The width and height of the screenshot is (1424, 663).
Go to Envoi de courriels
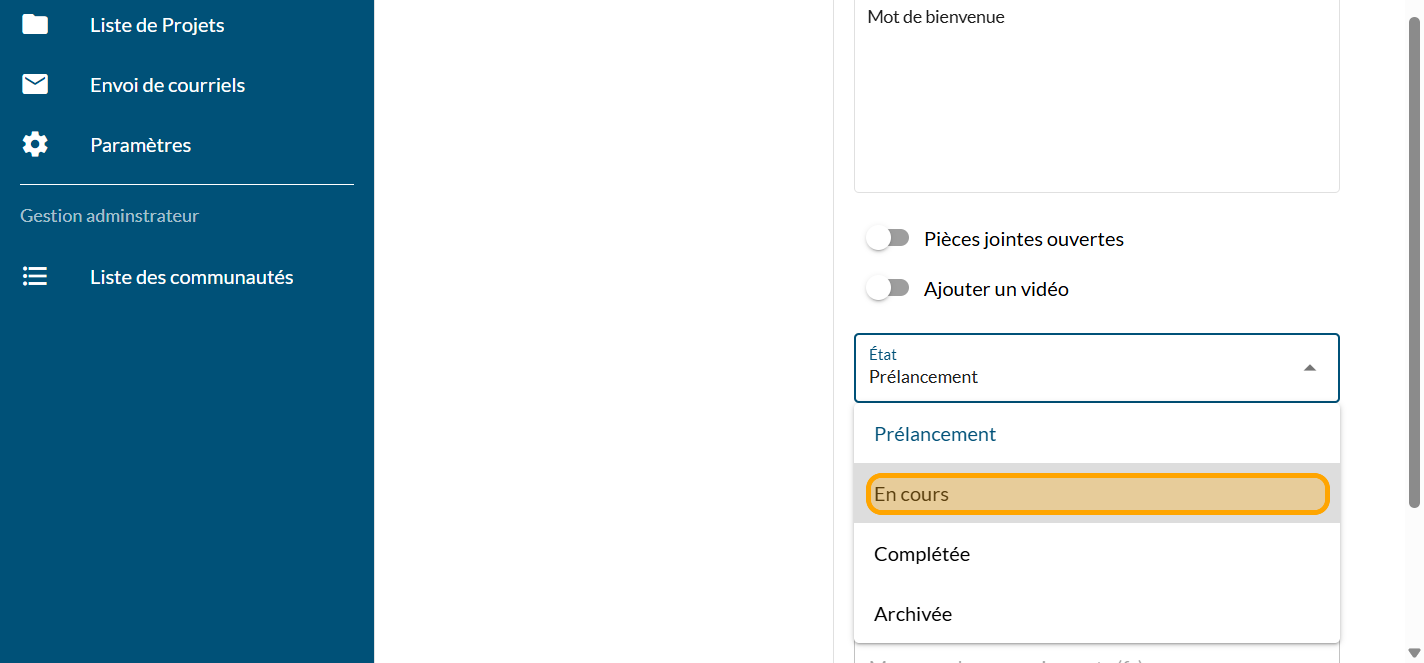167,85
